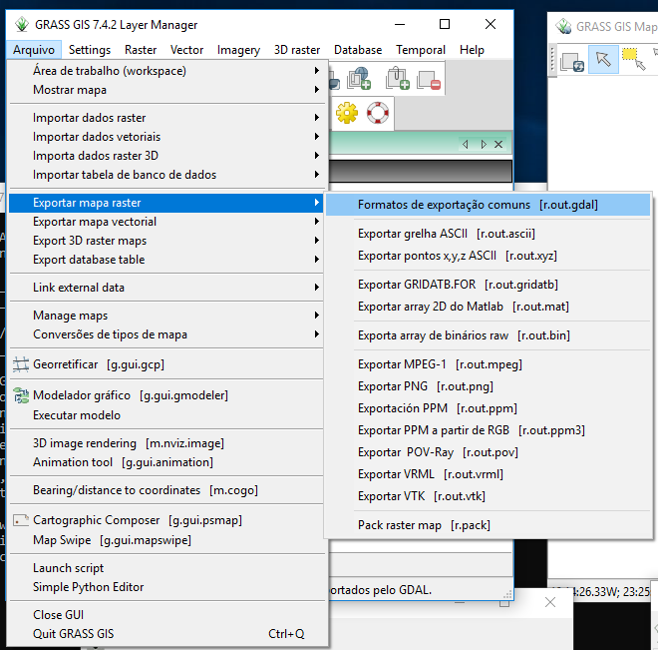Click the left tab scroll arrow

(465, 145)
